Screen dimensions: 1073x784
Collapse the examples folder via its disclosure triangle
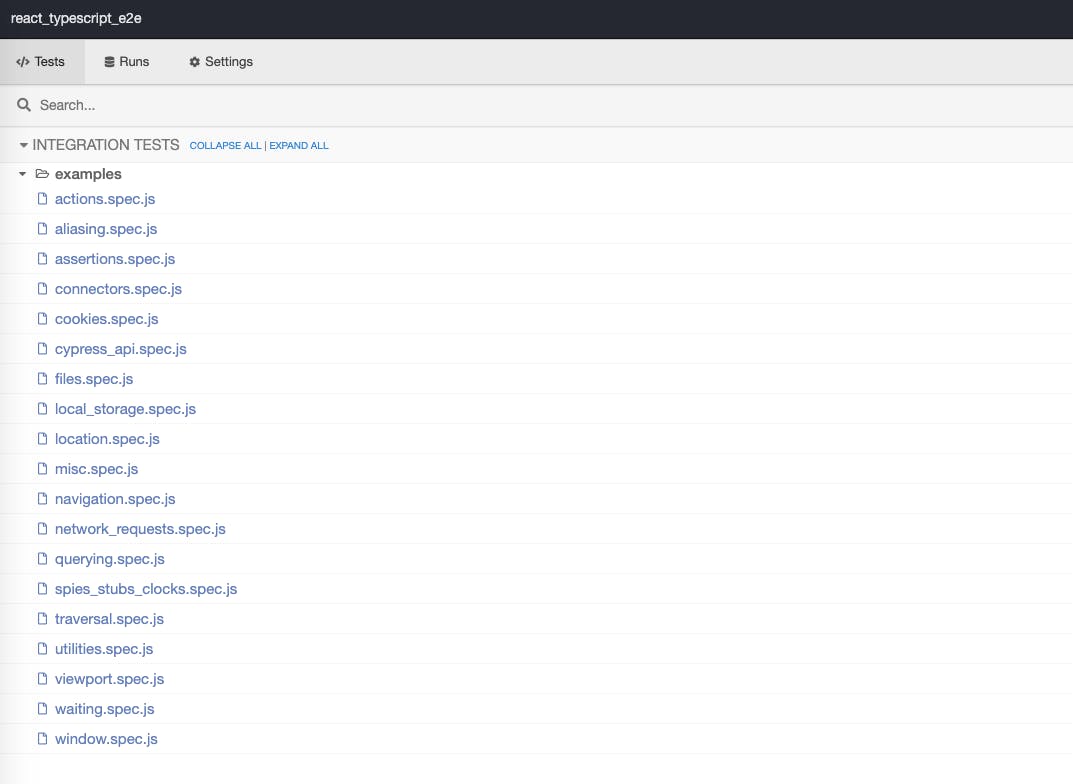pyautogui.click(x=22, y=173)
